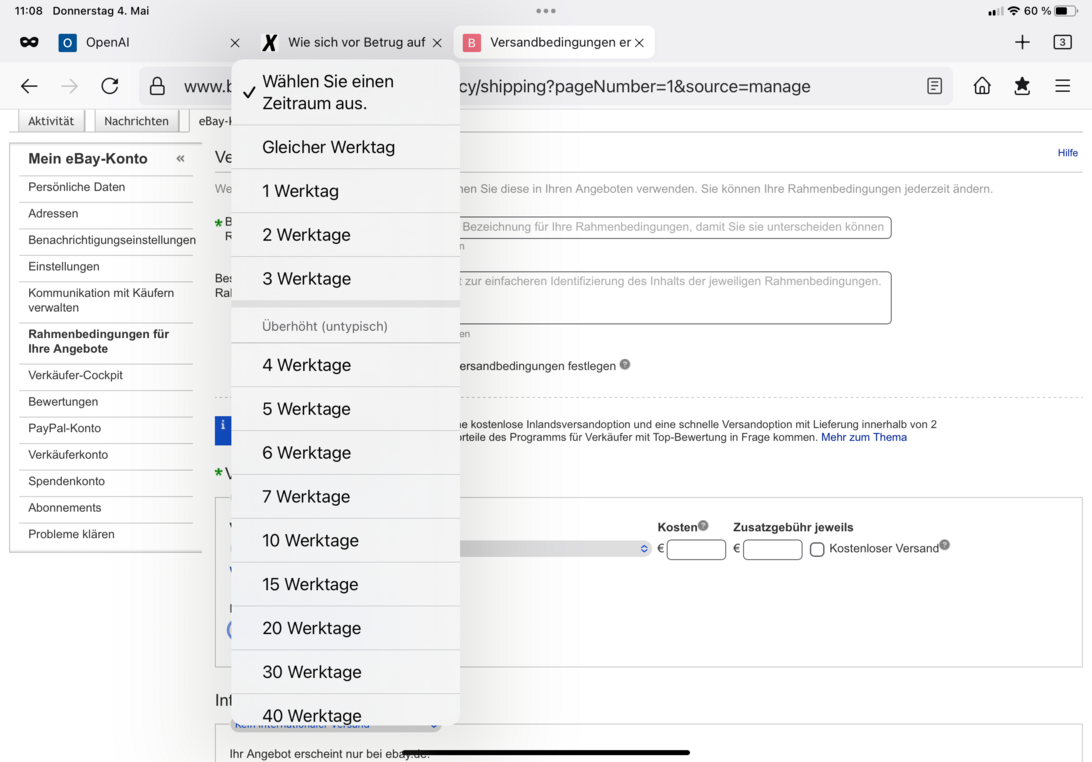Go back using the left arrow

tap(29, 86)
